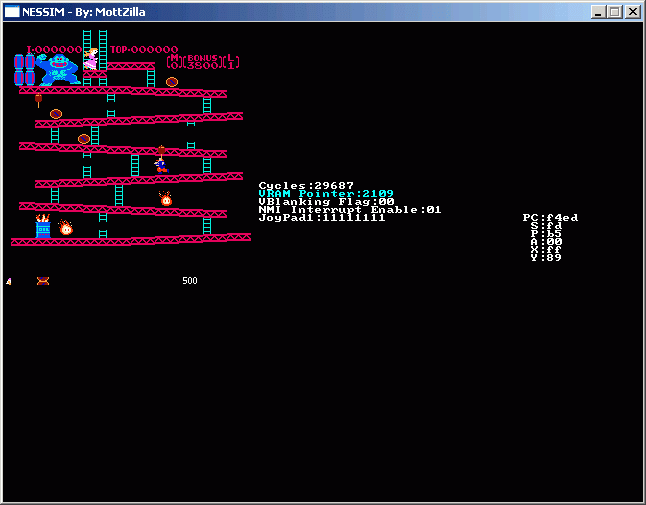Click the cyan VRAM Pointer line
Image resolution: width=646 pixels, height=505 pixels.
pyautogui.click(x=325, y=193)
